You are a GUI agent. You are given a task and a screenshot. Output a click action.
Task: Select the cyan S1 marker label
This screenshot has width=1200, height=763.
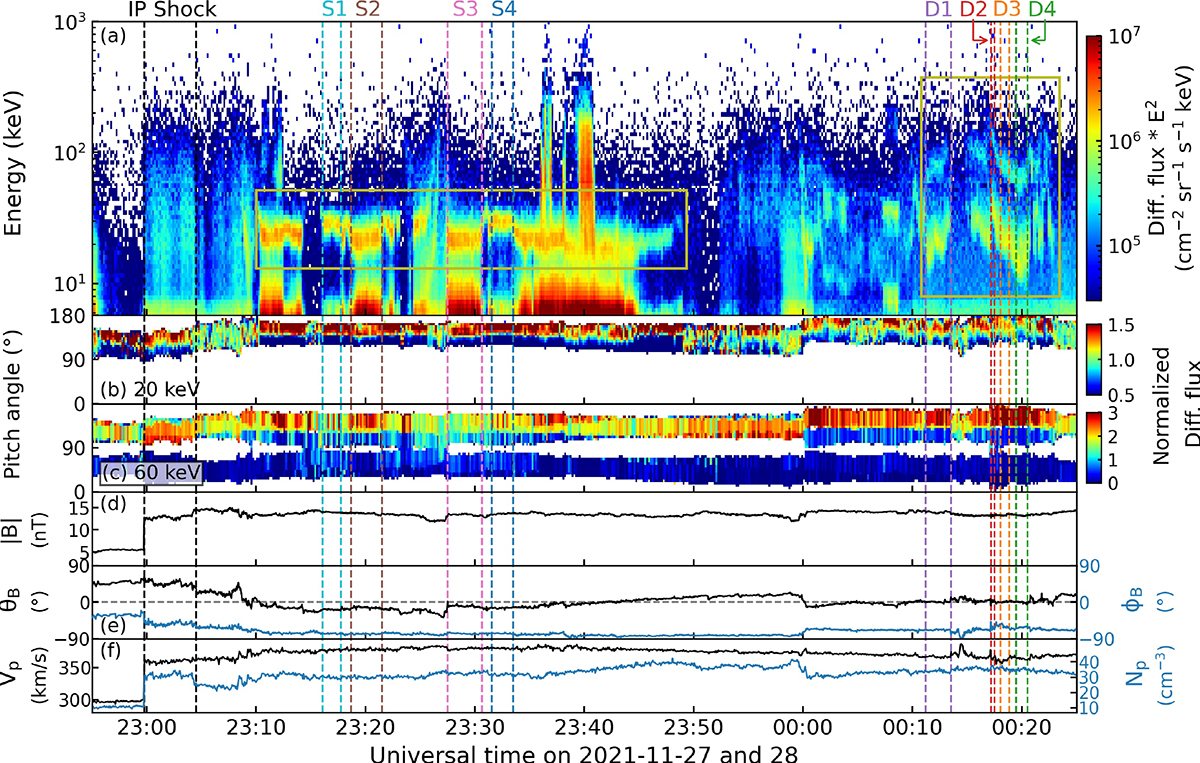[334, 9]
